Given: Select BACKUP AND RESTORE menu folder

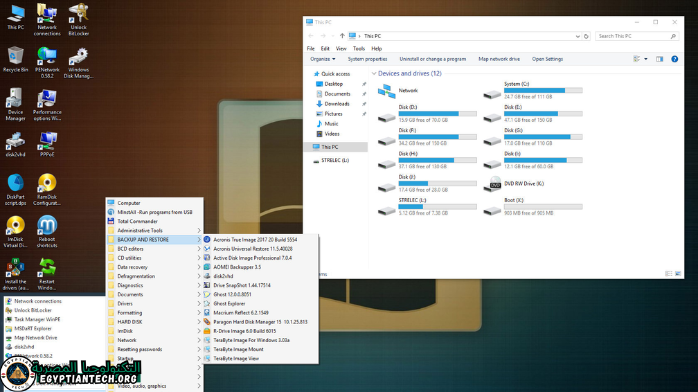Looking at the screenshot, I should [x=154, y=239].
